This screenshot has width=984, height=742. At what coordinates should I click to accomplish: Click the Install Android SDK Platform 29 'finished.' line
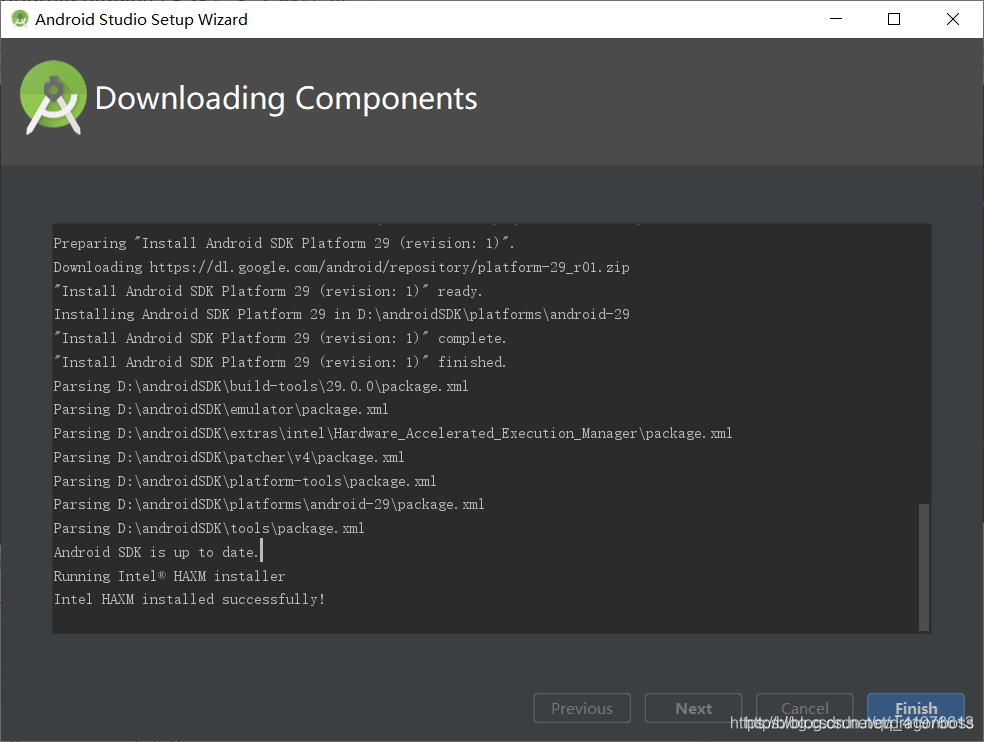point(280,362)
